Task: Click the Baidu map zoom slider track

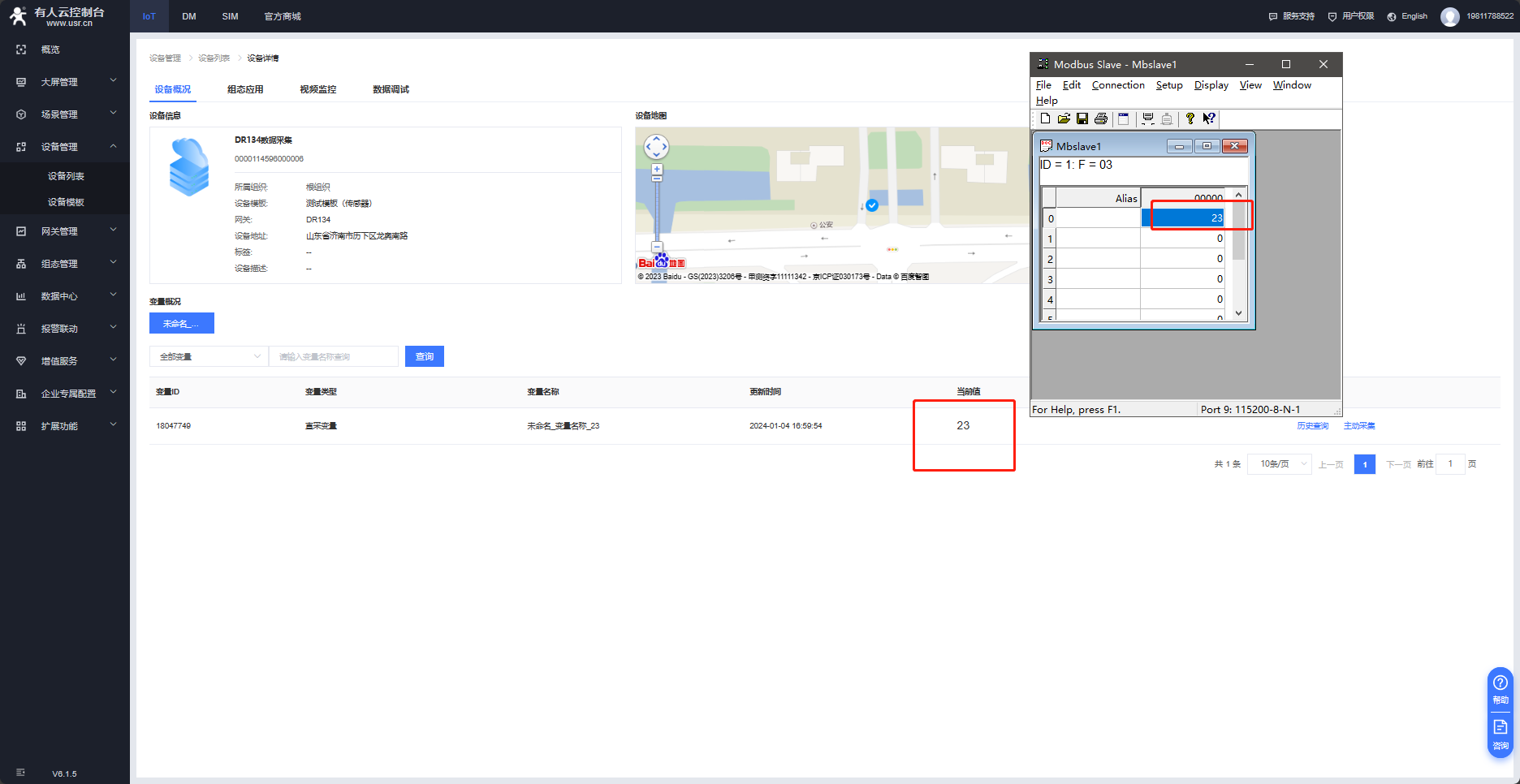Action: click(657, 211)
